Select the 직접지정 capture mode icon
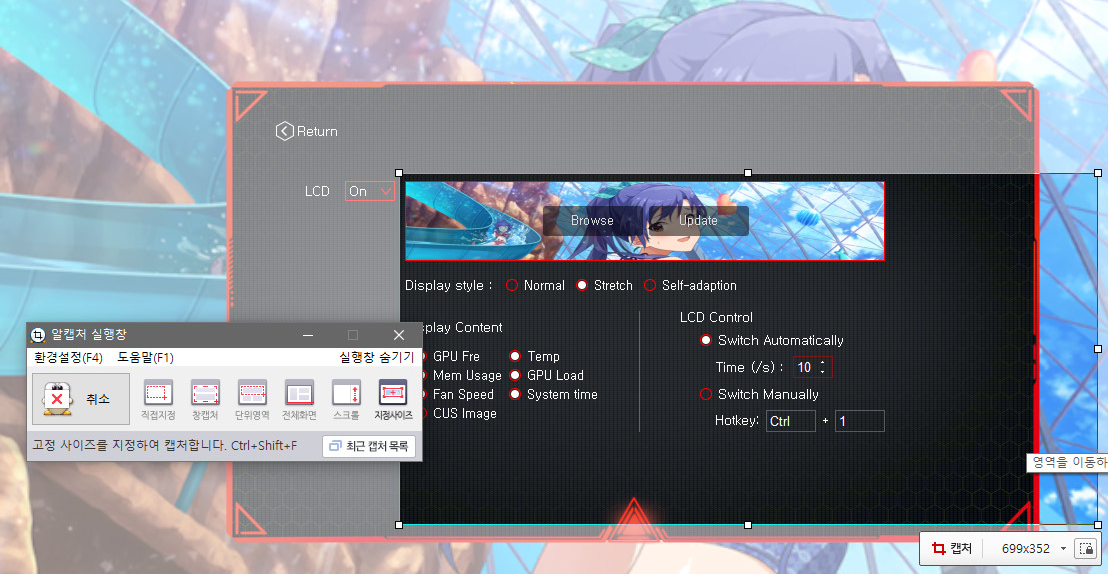1108x574 pixels. (158, 393)
